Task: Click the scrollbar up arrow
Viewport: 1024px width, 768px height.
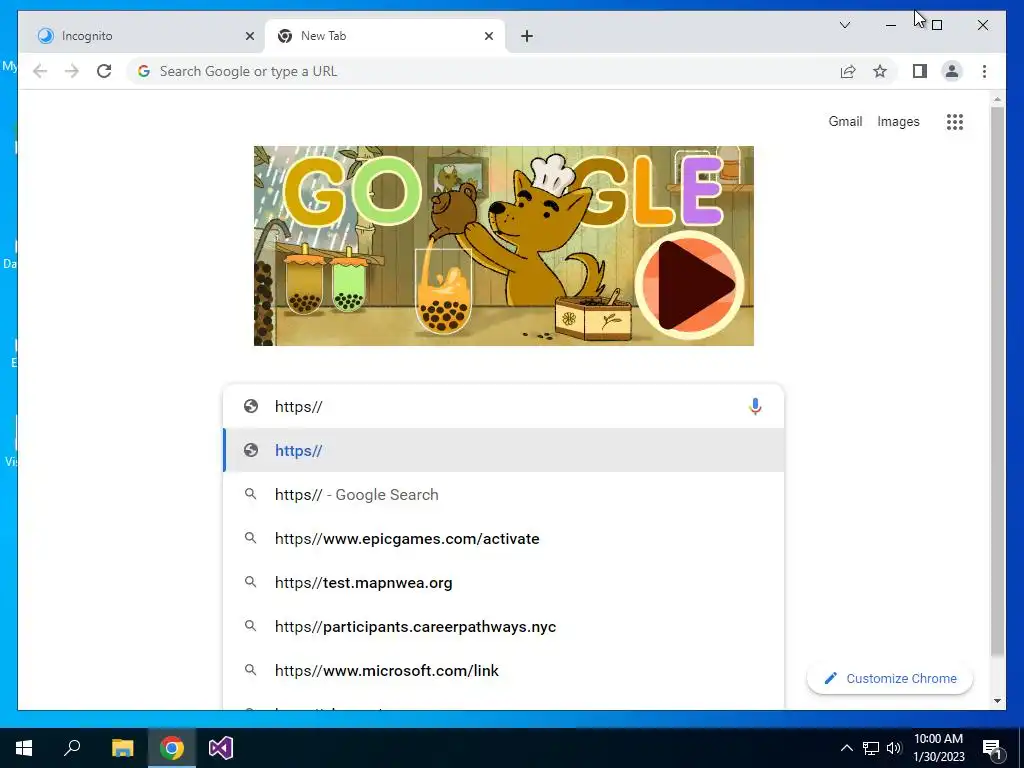Action: 997,100
